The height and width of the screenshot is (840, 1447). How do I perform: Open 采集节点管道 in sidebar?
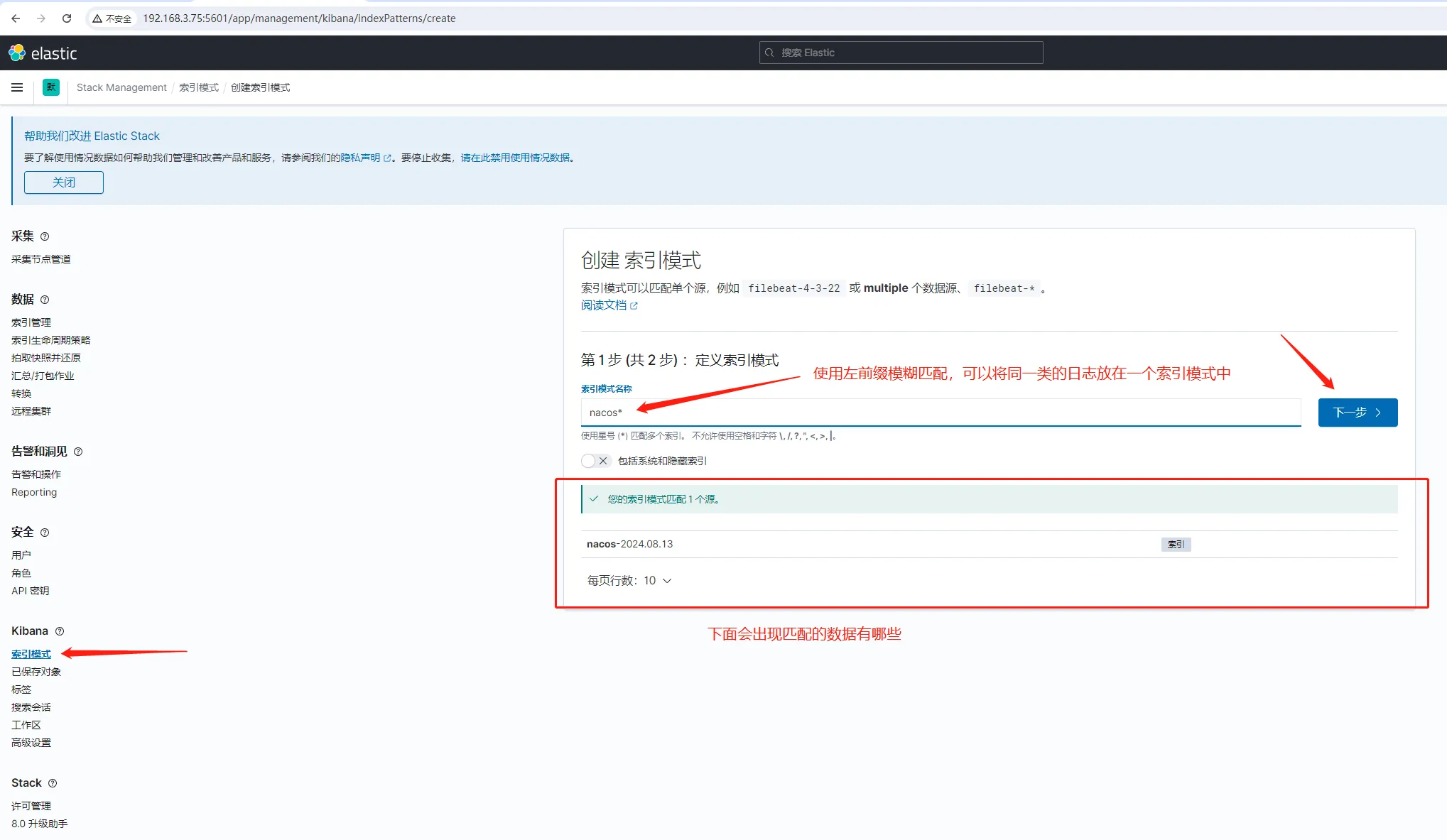41,259
